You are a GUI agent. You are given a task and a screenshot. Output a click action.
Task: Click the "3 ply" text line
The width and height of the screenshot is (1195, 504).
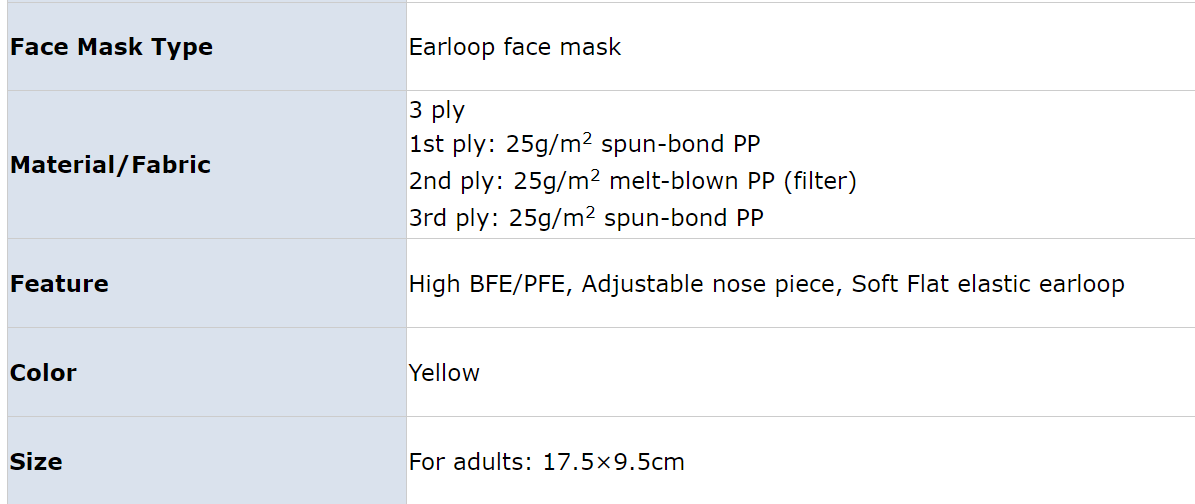[437, 110]
